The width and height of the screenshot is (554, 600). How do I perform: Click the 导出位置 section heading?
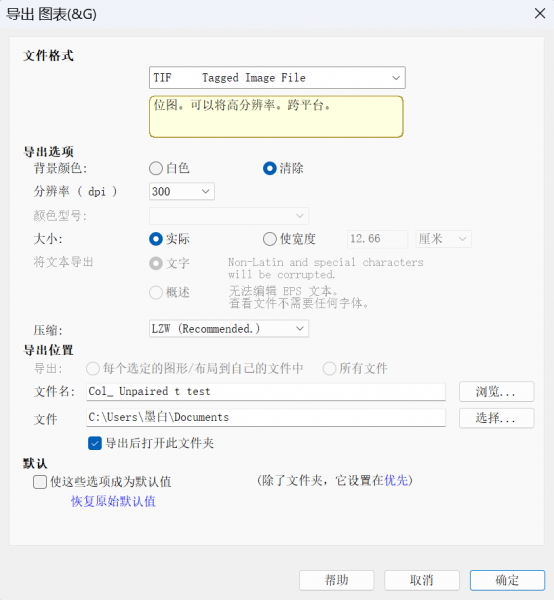[48, 350]
